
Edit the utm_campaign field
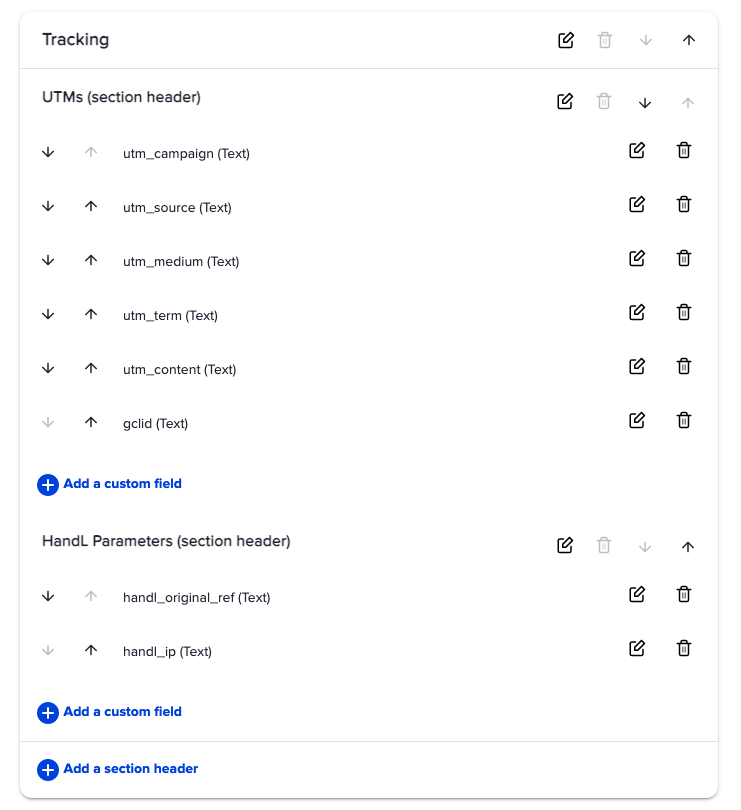pos(637,151)
